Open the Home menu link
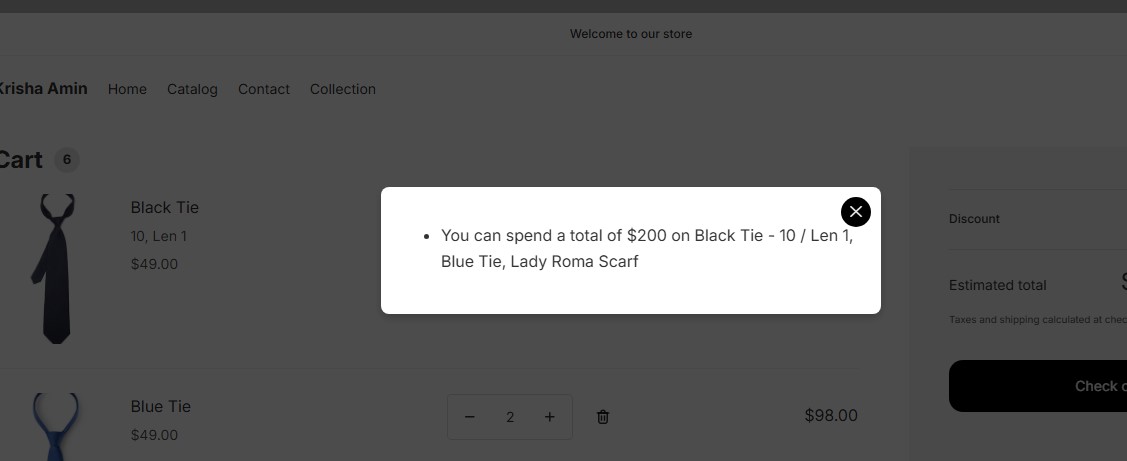Viewport: 1127px width, 461px height. [x=127, y=89]
